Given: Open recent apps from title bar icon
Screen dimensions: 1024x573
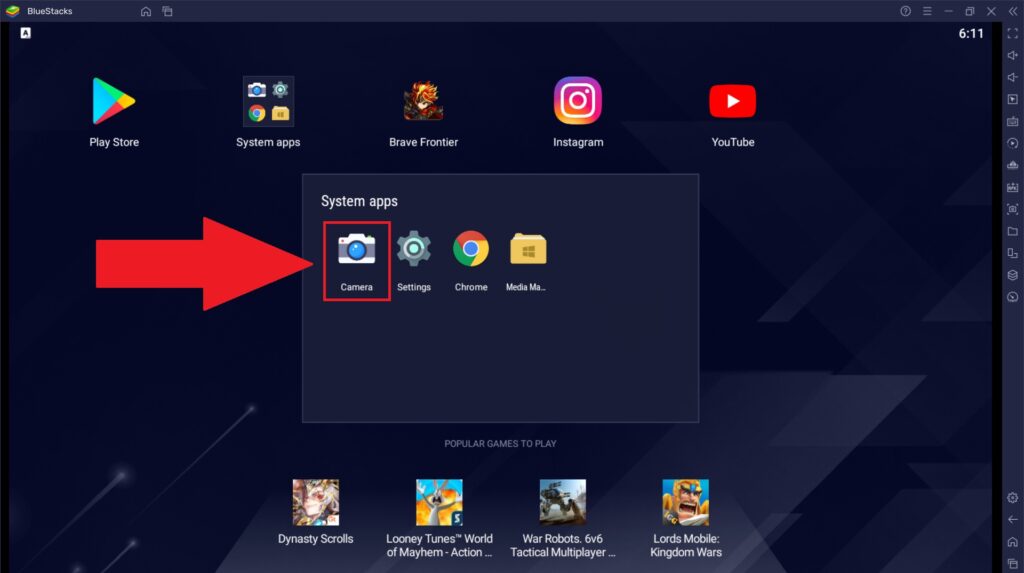Looking at the screenshot, I should pyautogui.click(x=167, y=11).
